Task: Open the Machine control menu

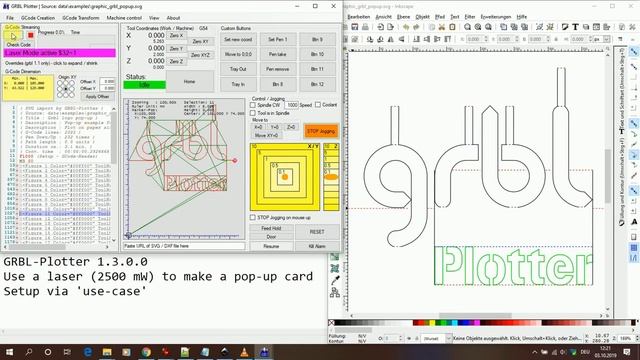Action: pyautogui.click(x=124, y=18)
